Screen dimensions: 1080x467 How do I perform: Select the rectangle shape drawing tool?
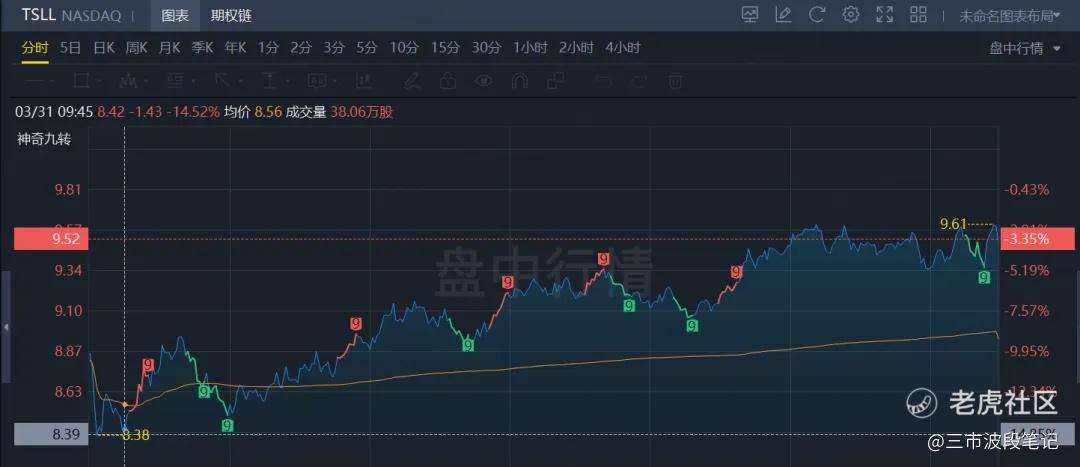pos(81,81)
